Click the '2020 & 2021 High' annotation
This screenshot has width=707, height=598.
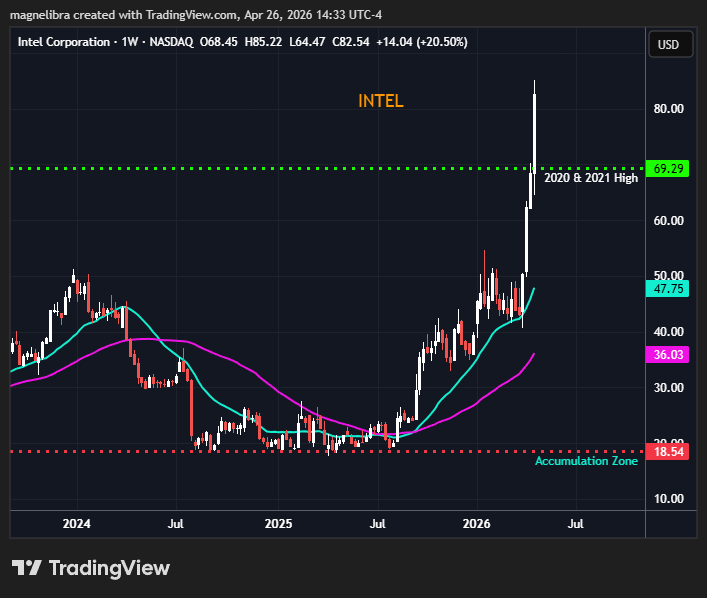[591, 178]
